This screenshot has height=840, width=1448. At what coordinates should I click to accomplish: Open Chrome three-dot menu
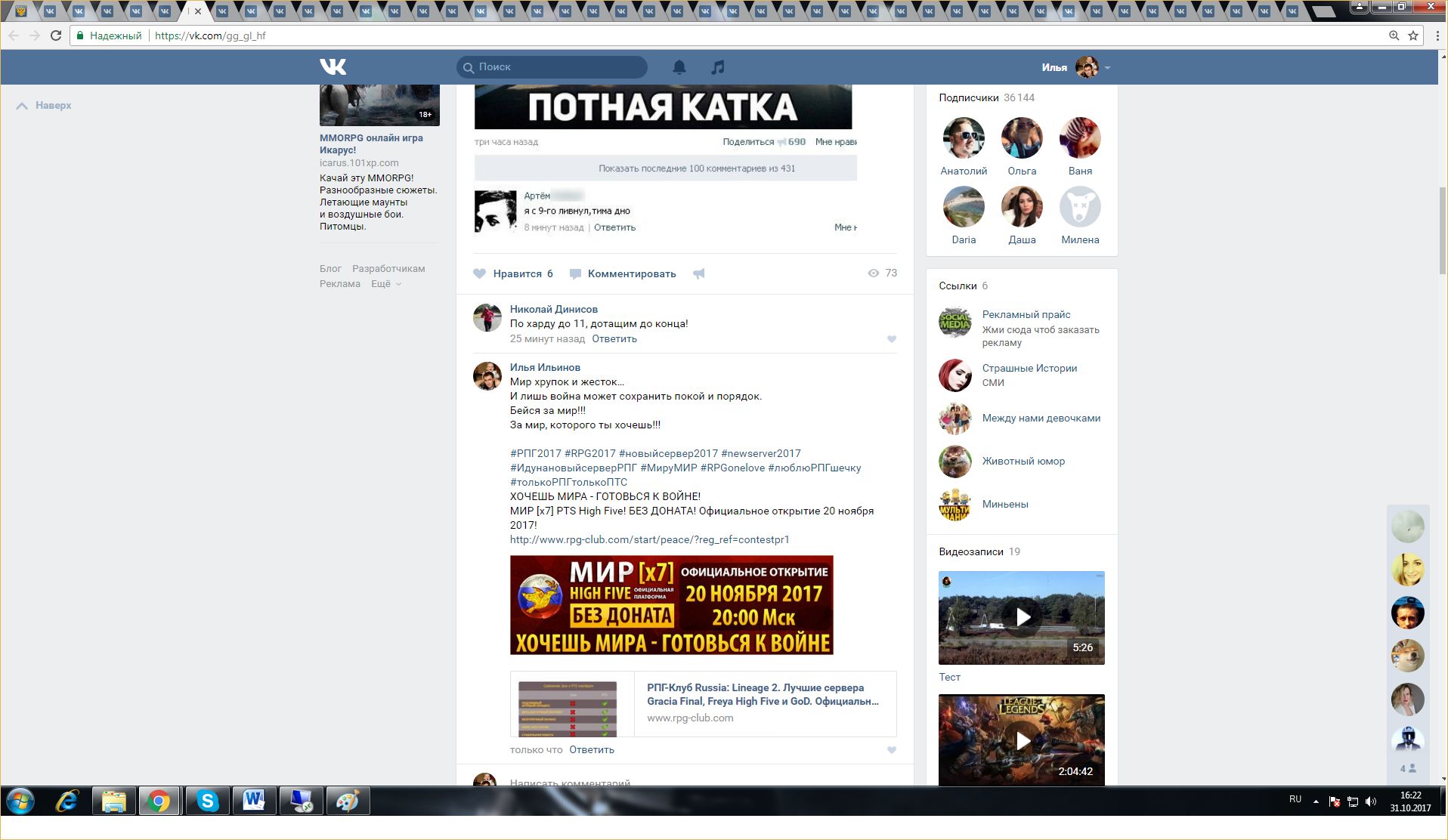pos(1437,36)
